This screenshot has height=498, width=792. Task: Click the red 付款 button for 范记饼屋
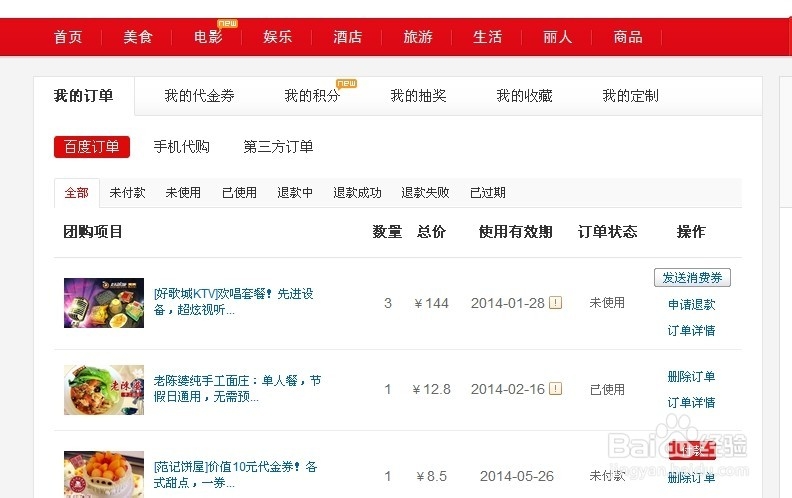point(692,450)
